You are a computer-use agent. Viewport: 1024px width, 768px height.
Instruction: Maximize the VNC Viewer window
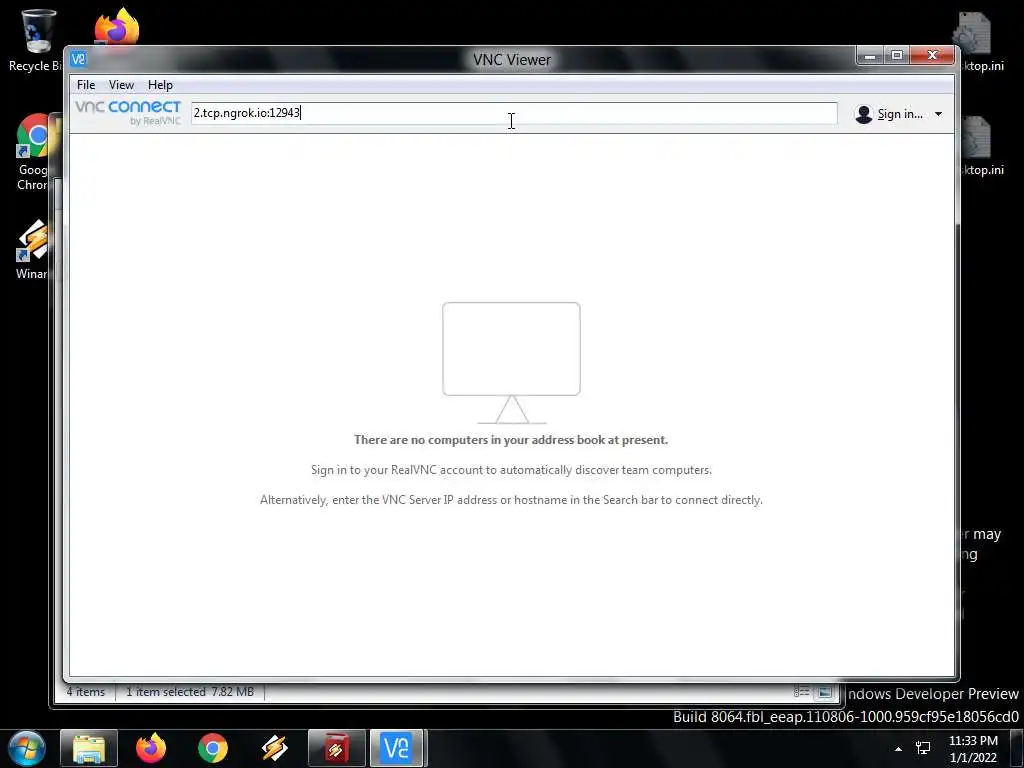(x=897, y=56)
